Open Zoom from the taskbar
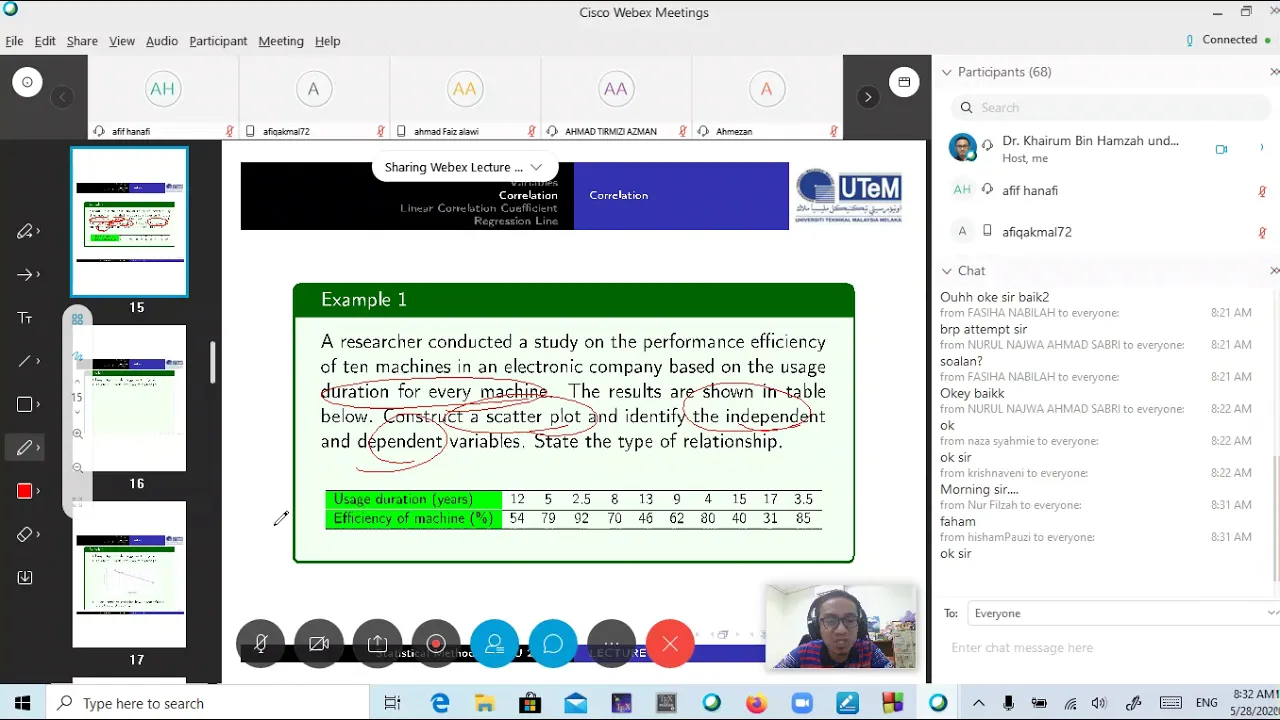1280x720 pixels. point(802,703)
